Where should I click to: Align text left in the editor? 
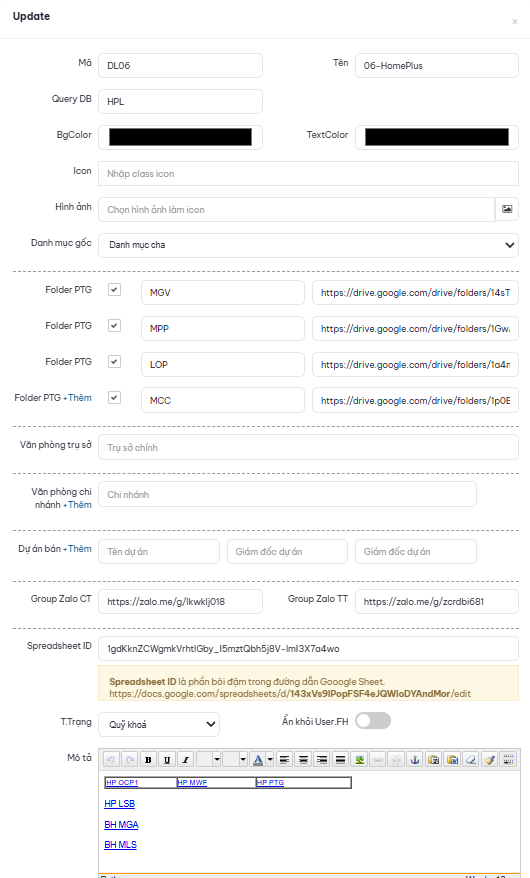pos(285,759)
